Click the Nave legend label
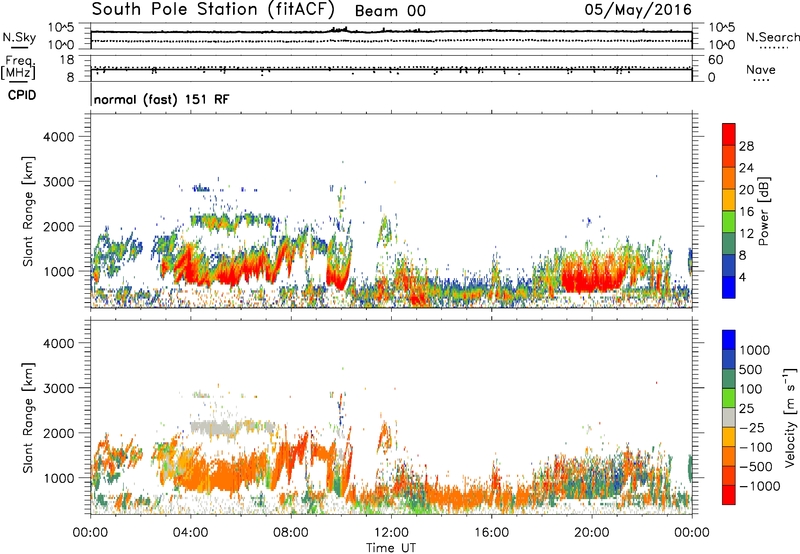This screenshot has height=554, width=800. 761,70
